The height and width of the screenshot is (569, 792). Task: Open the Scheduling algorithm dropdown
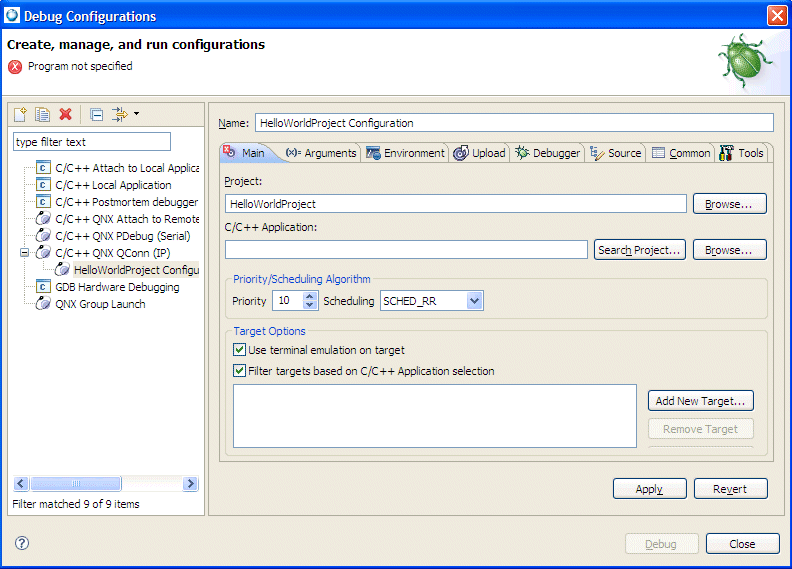tap(474, 301)
